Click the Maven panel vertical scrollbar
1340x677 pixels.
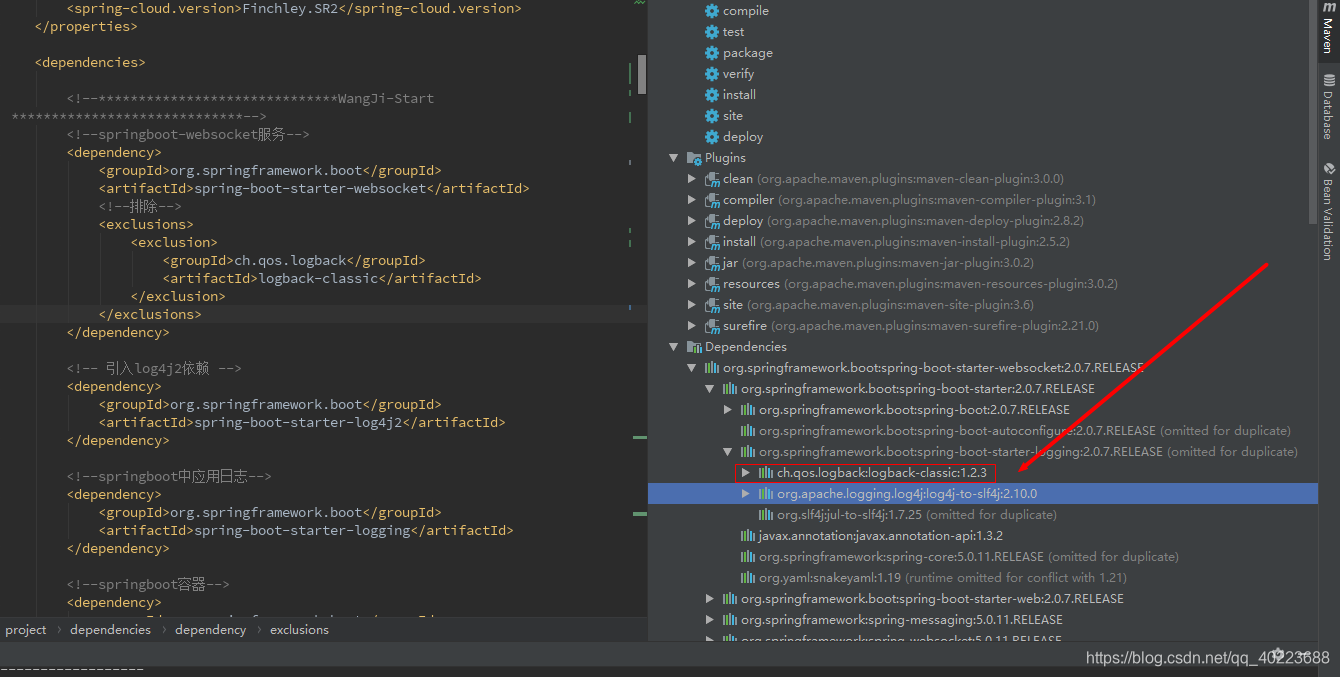point(1313,112)
